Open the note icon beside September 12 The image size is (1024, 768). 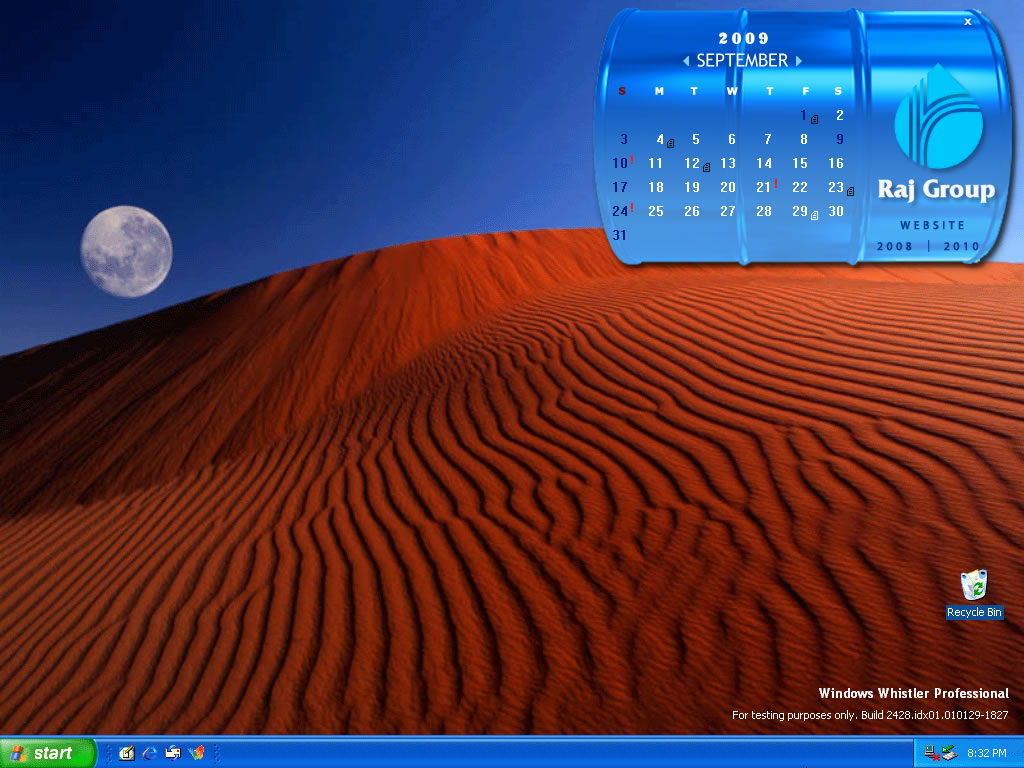[707, 167]
